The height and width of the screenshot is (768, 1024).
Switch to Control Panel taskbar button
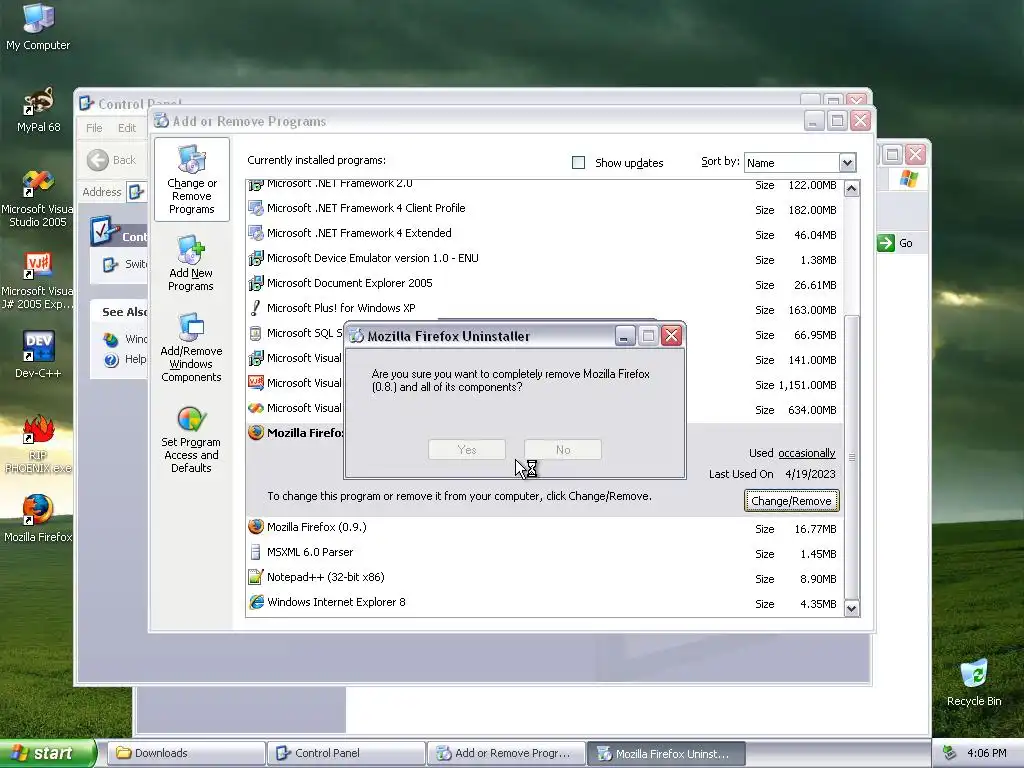click(346, 753)
